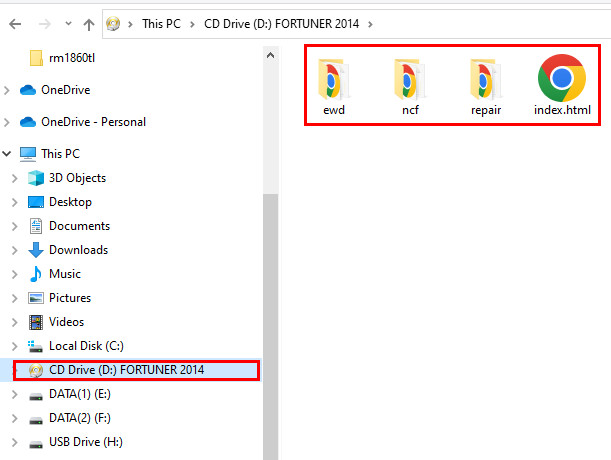The width and height of the screenshot is (611, 460).
Task: Expand the 3D Objects node
Action: tap(15, 179)
